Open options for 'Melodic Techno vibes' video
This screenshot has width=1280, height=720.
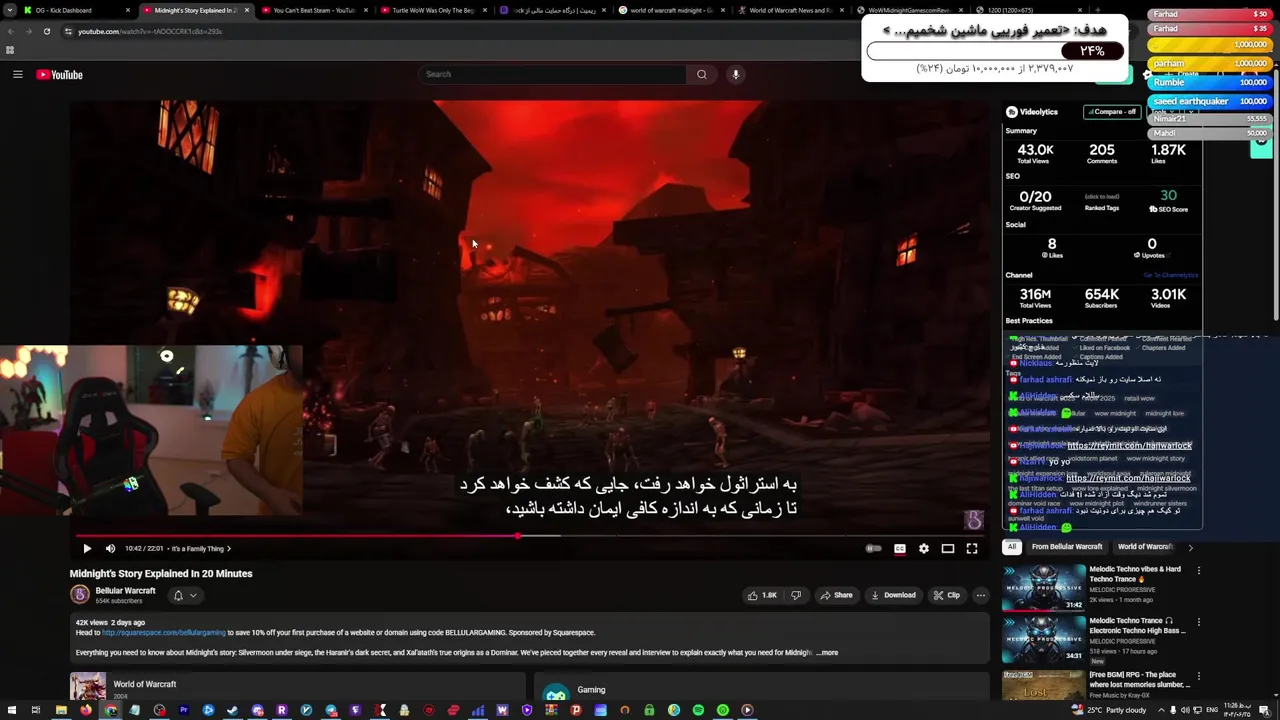(x=1198, y=570)
